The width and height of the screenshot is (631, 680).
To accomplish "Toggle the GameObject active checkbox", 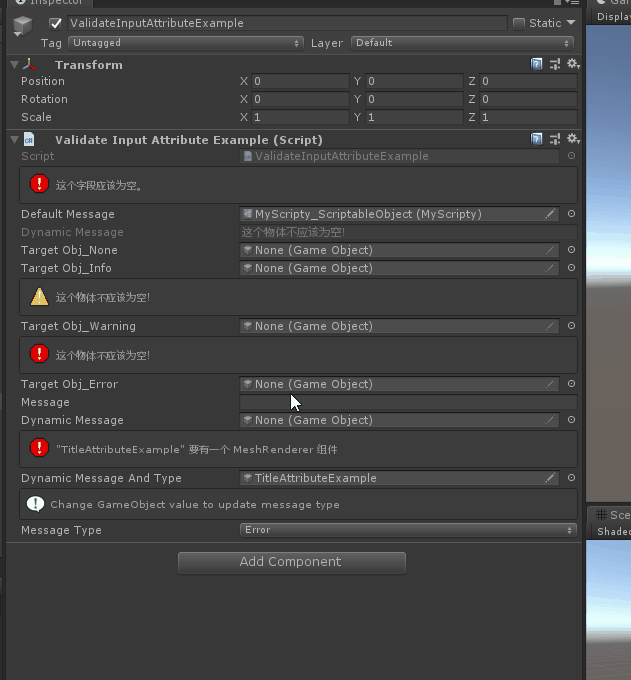I will point(55,23).
